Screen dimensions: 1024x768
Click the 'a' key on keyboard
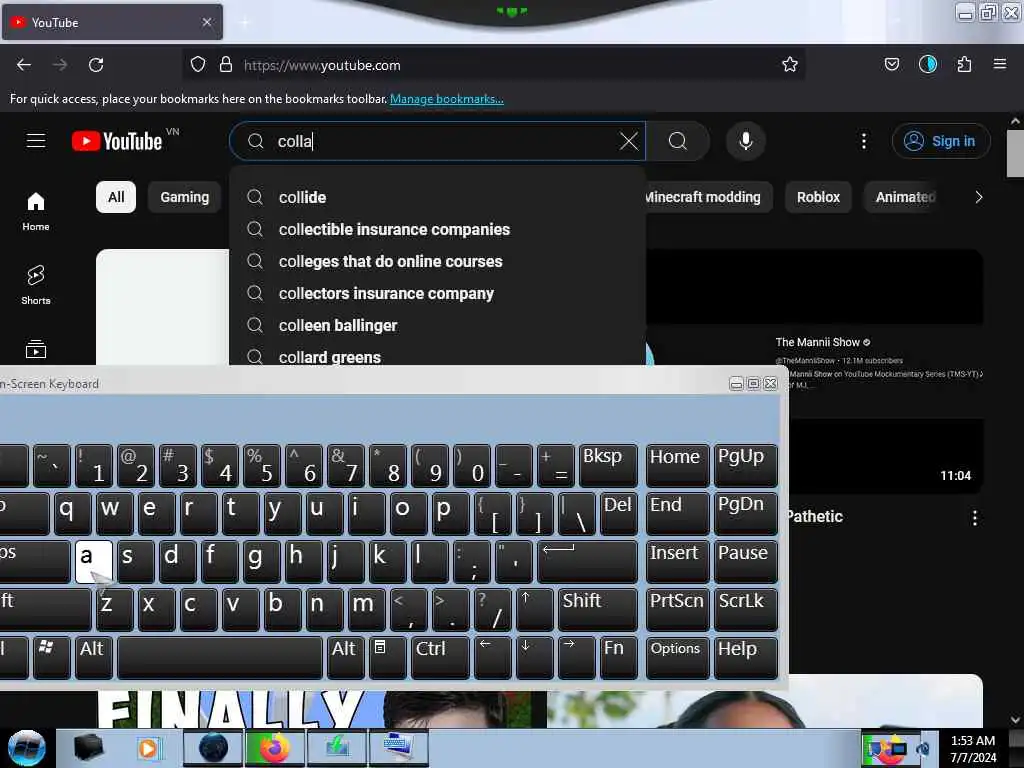pyautogui.click(x=94, y=561)
